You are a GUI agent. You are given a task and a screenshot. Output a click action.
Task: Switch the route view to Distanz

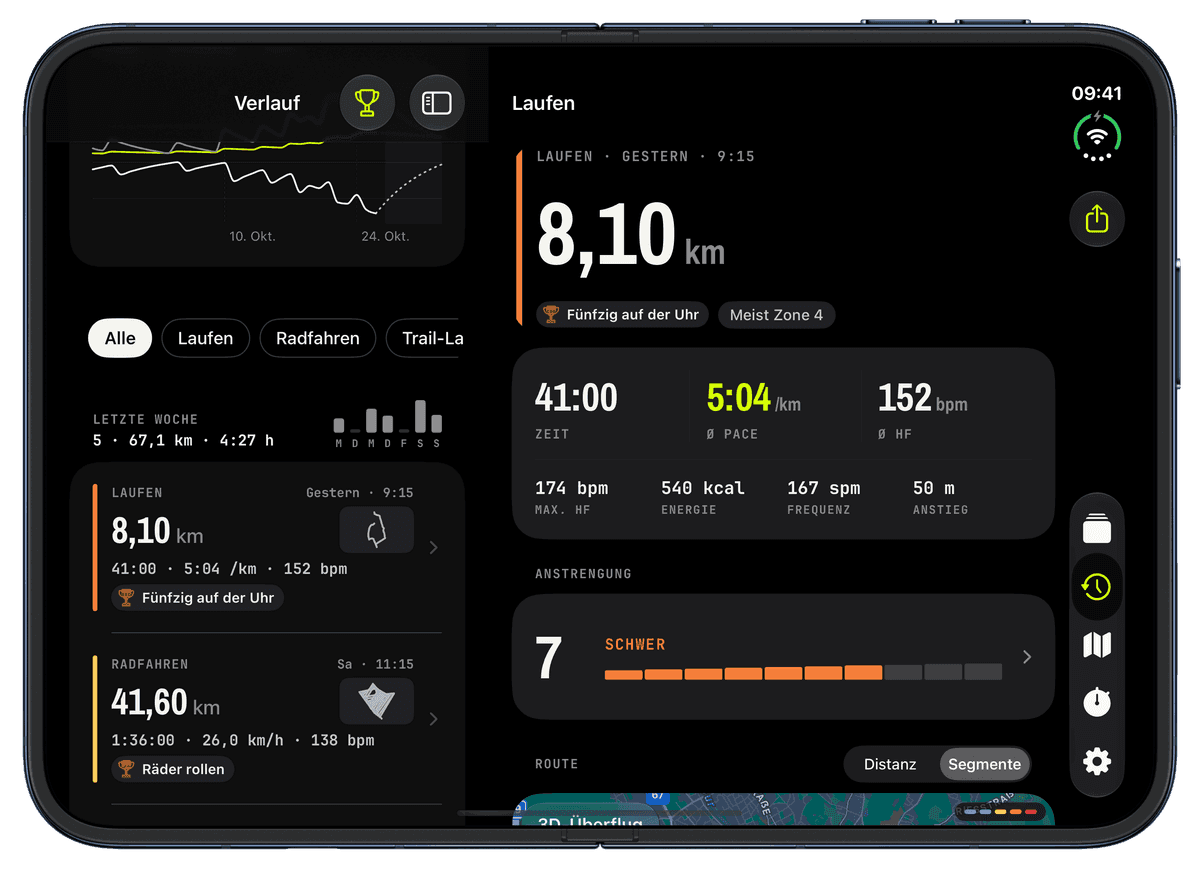[890, 764]
